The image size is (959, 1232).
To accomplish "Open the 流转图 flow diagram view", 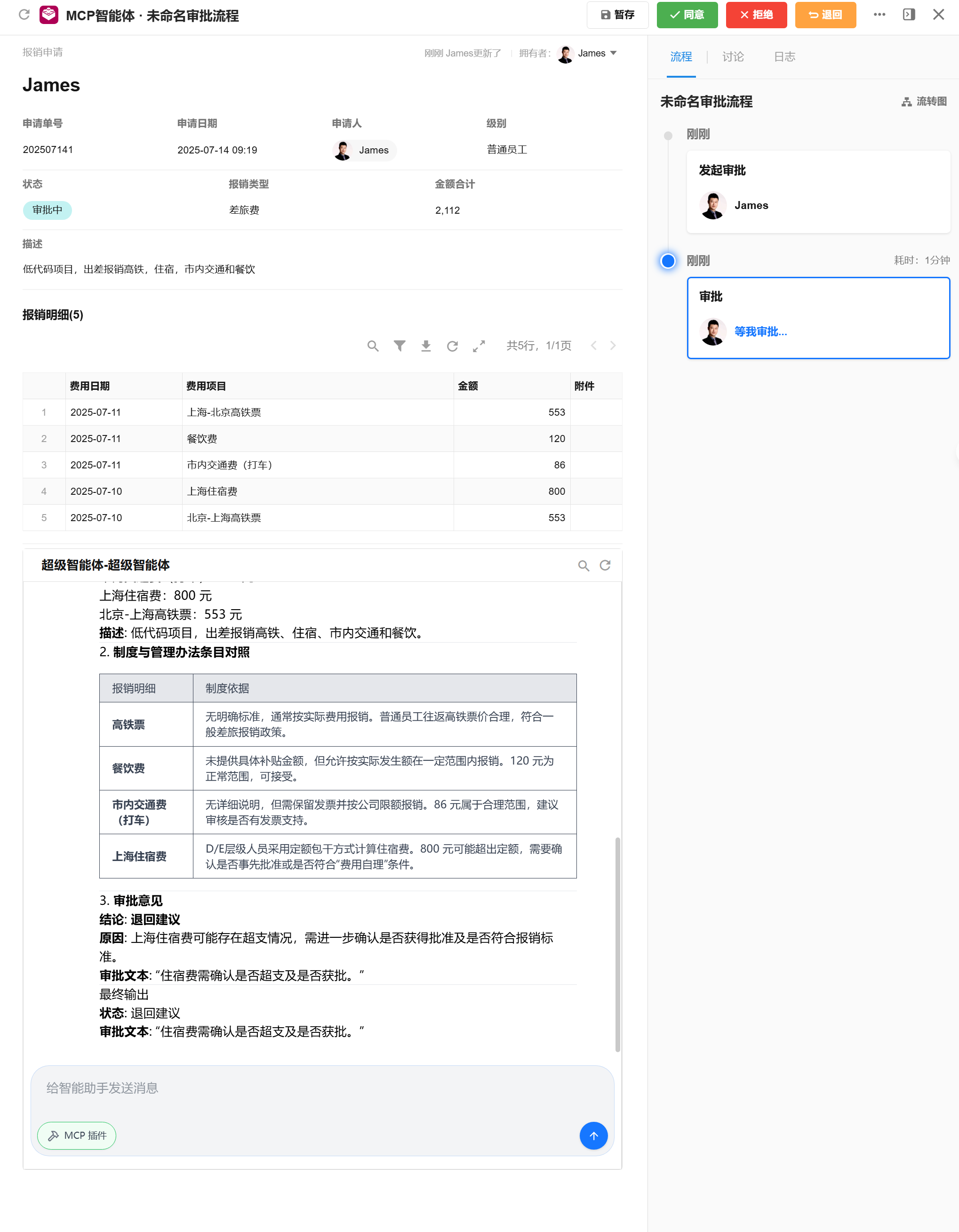I will click(x=924, y=102).
